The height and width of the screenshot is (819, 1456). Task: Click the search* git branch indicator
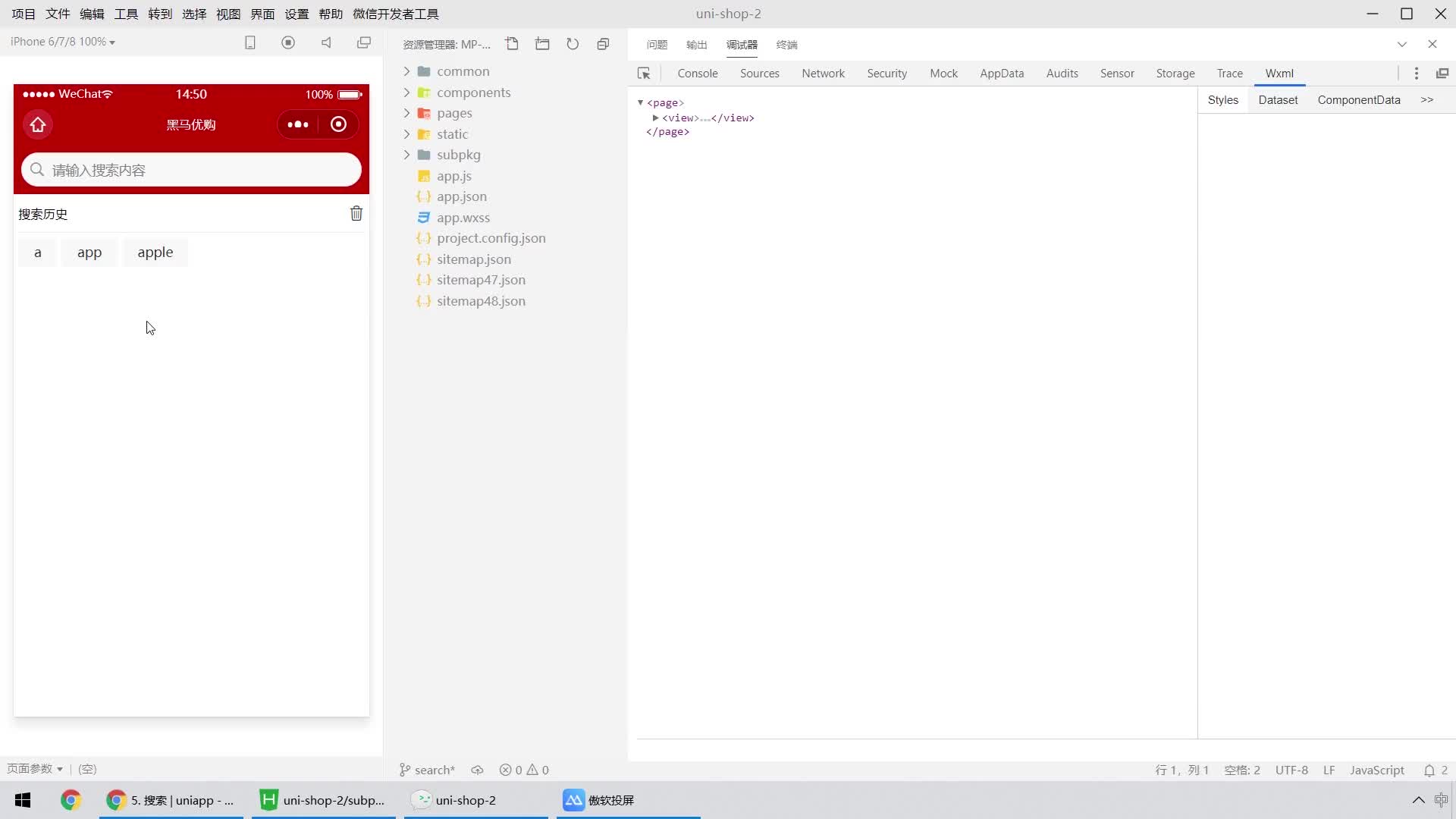427,770
